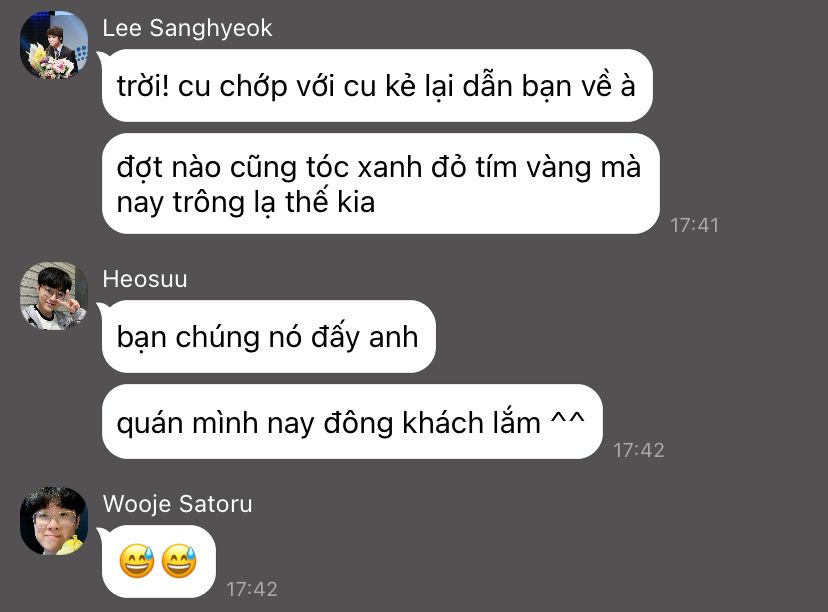Select the message starting with 'trời! cu chớp'
This screenshot has height=612, width=828.
coord(377,86)
